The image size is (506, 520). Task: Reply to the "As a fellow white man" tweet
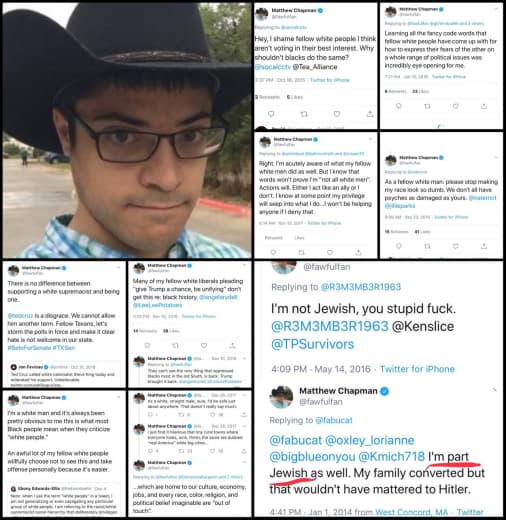point(398,246)
